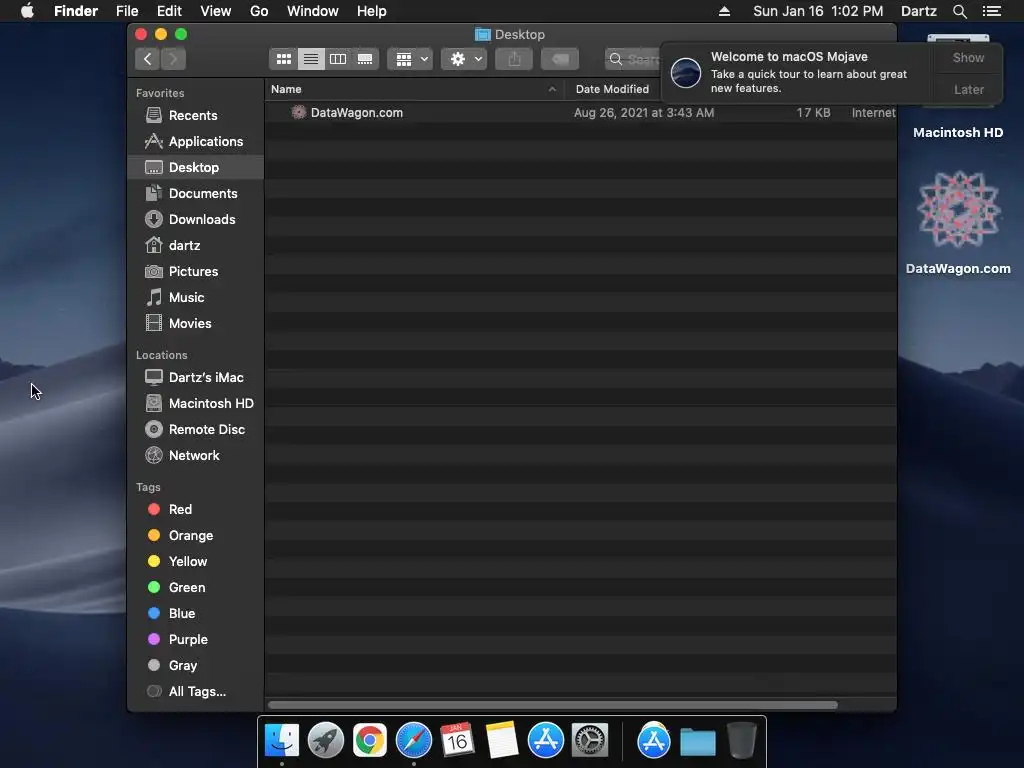Image resolution: width=1024 pixels, height=768 pixels.
Task: Show All Tags in the sidebar
Action: (195, 692)
